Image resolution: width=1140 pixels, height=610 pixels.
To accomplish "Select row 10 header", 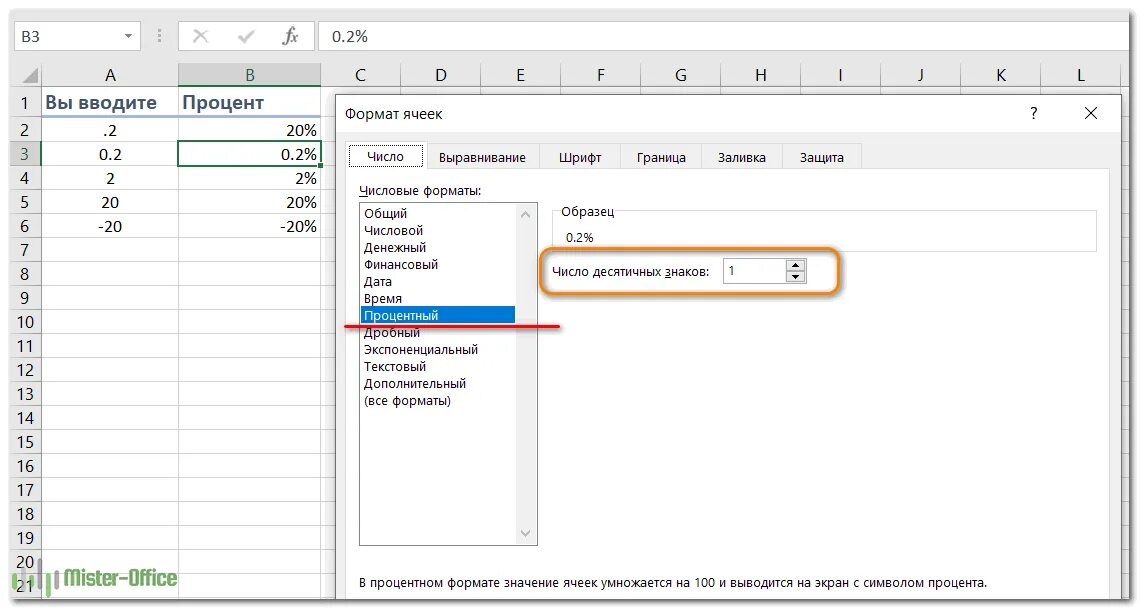I will (x=25, y=322).
